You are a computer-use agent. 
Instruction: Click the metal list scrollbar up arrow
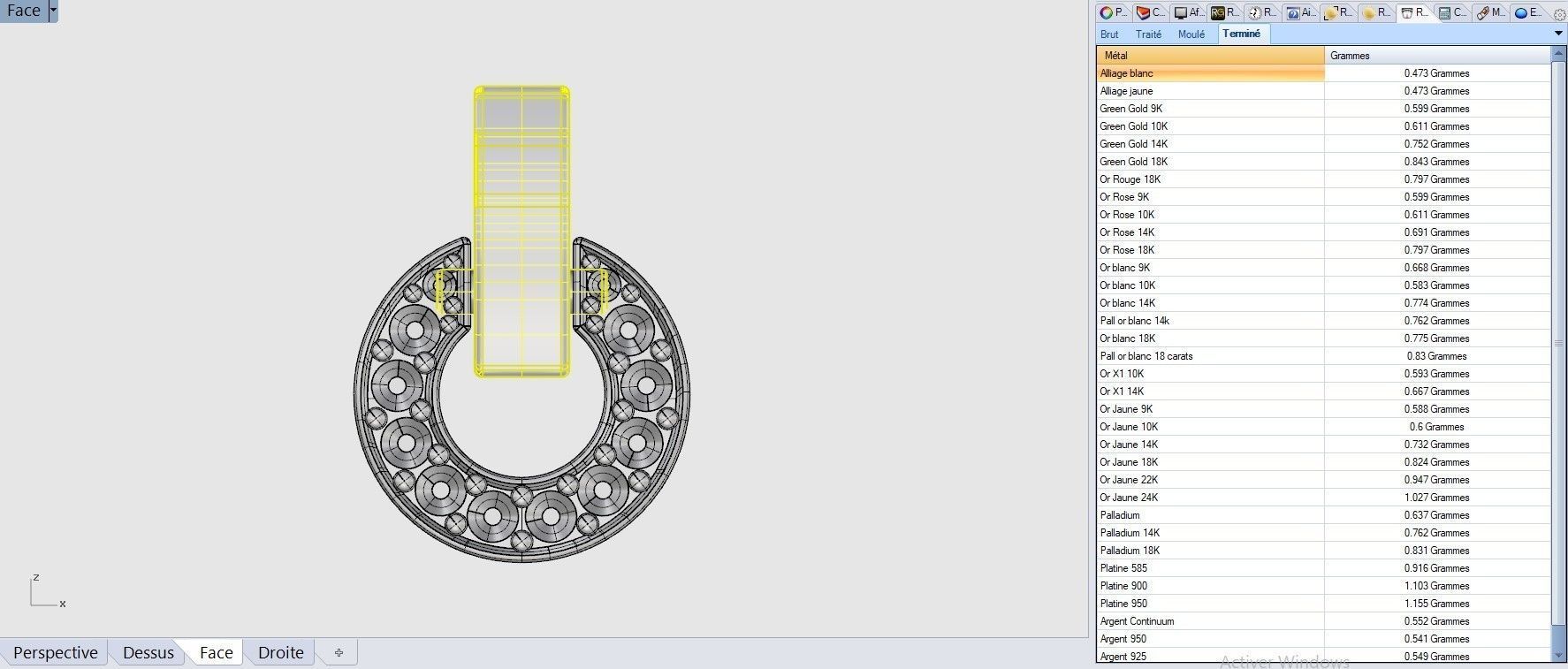(x=1558, y=55)
